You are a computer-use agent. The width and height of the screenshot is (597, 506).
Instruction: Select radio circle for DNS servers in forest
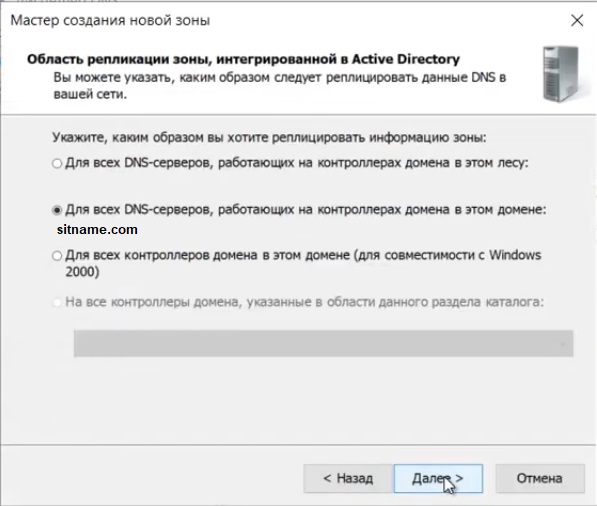[x=57, y=163]
